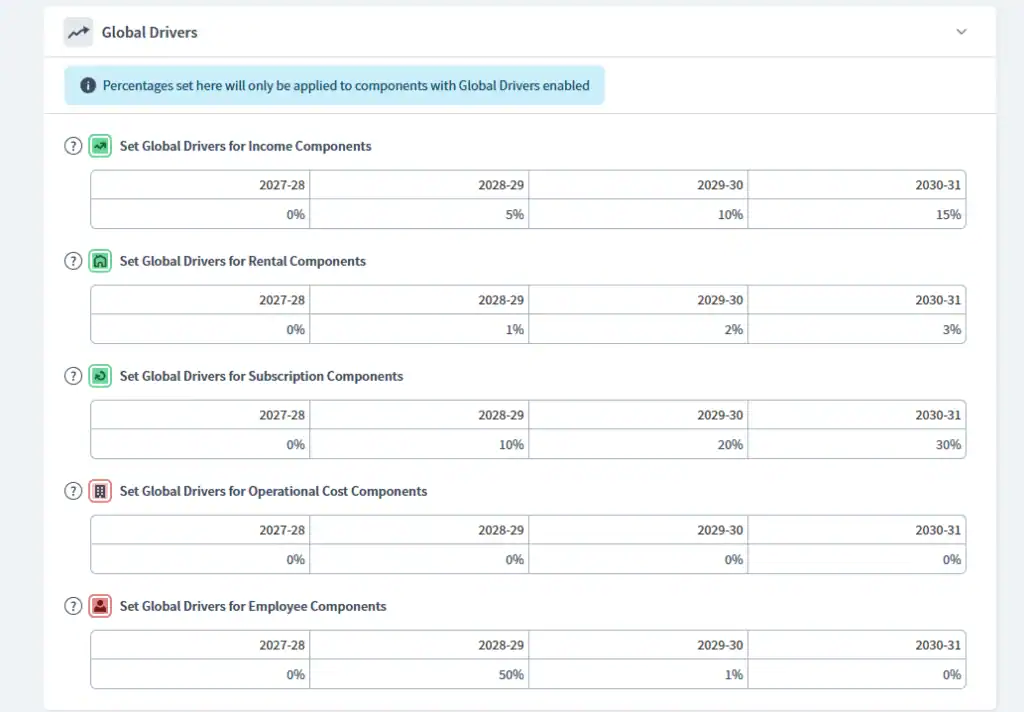
Task: Edit Income 2028-29 value of 5%
Action: (x=419, y=214)
